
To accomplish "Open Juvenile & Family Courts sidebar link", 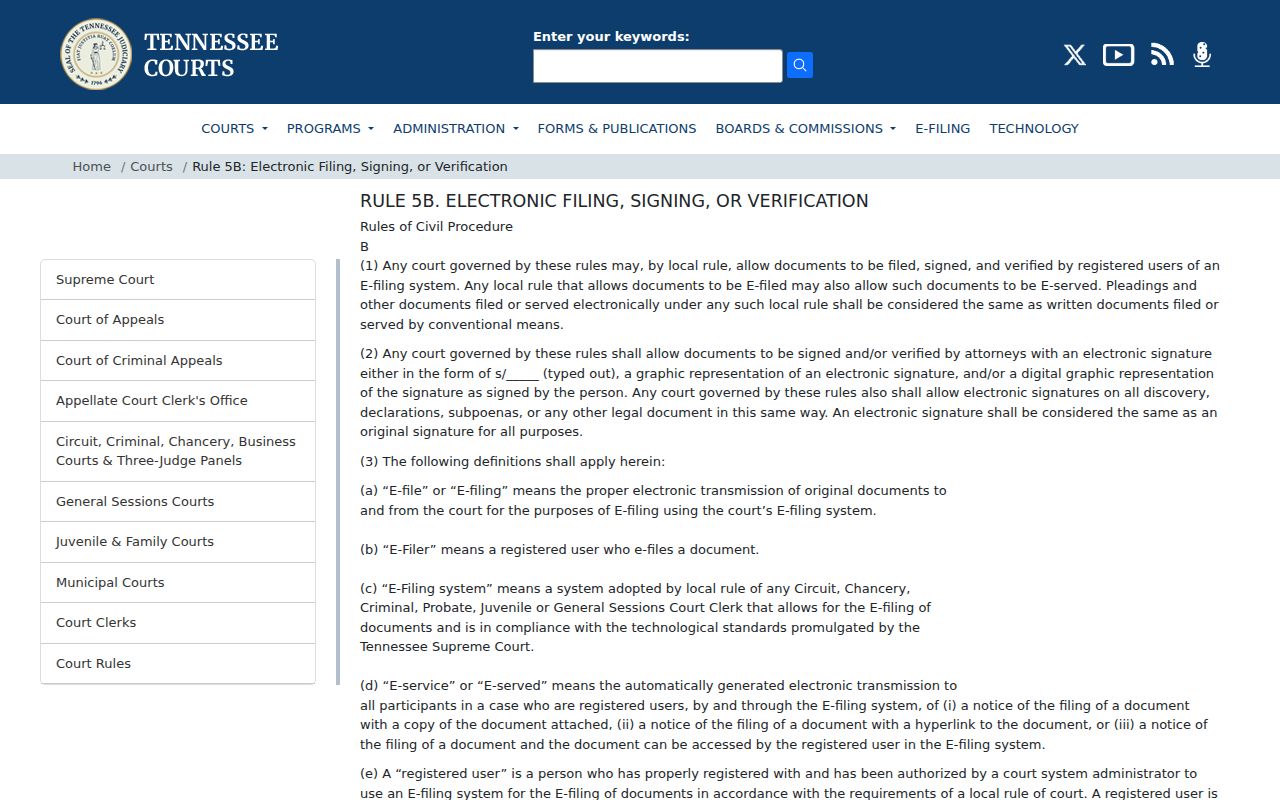I will 178,542.
